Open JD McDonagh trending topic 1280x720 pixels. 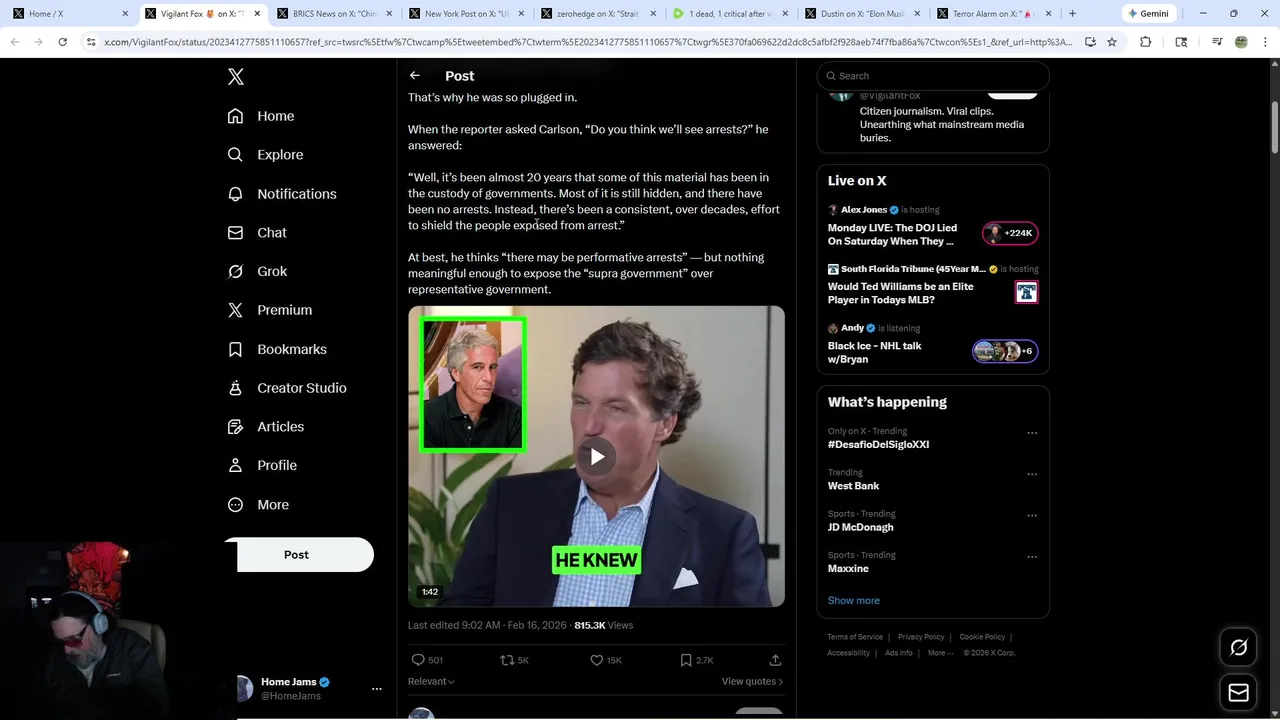click(860, 527)
